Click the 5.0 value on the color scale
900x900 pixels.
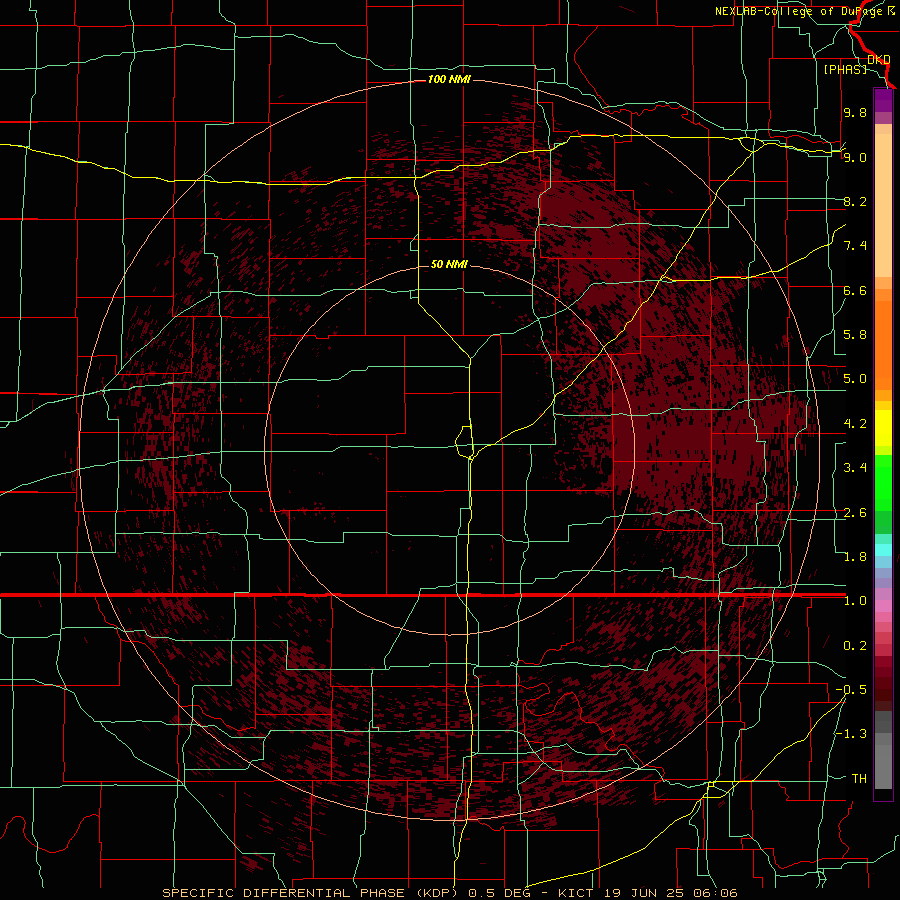click(x=855, y=379)
